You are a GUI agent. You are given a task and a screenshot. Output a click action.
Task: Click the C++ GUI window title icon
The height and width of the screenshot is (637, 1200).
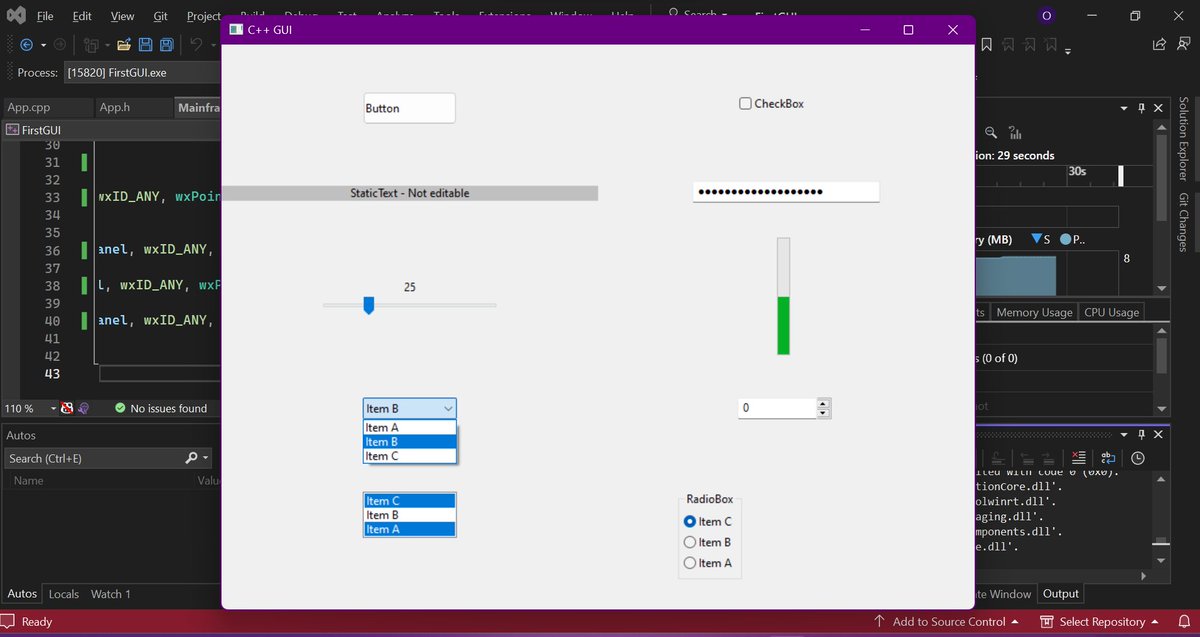[236, 30]
